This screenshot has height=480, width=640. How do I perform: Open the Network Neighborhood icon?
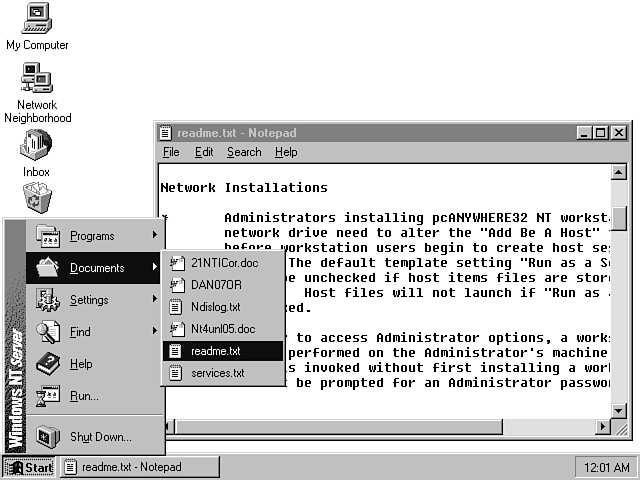pyautogui.click(x=37, y=79)
